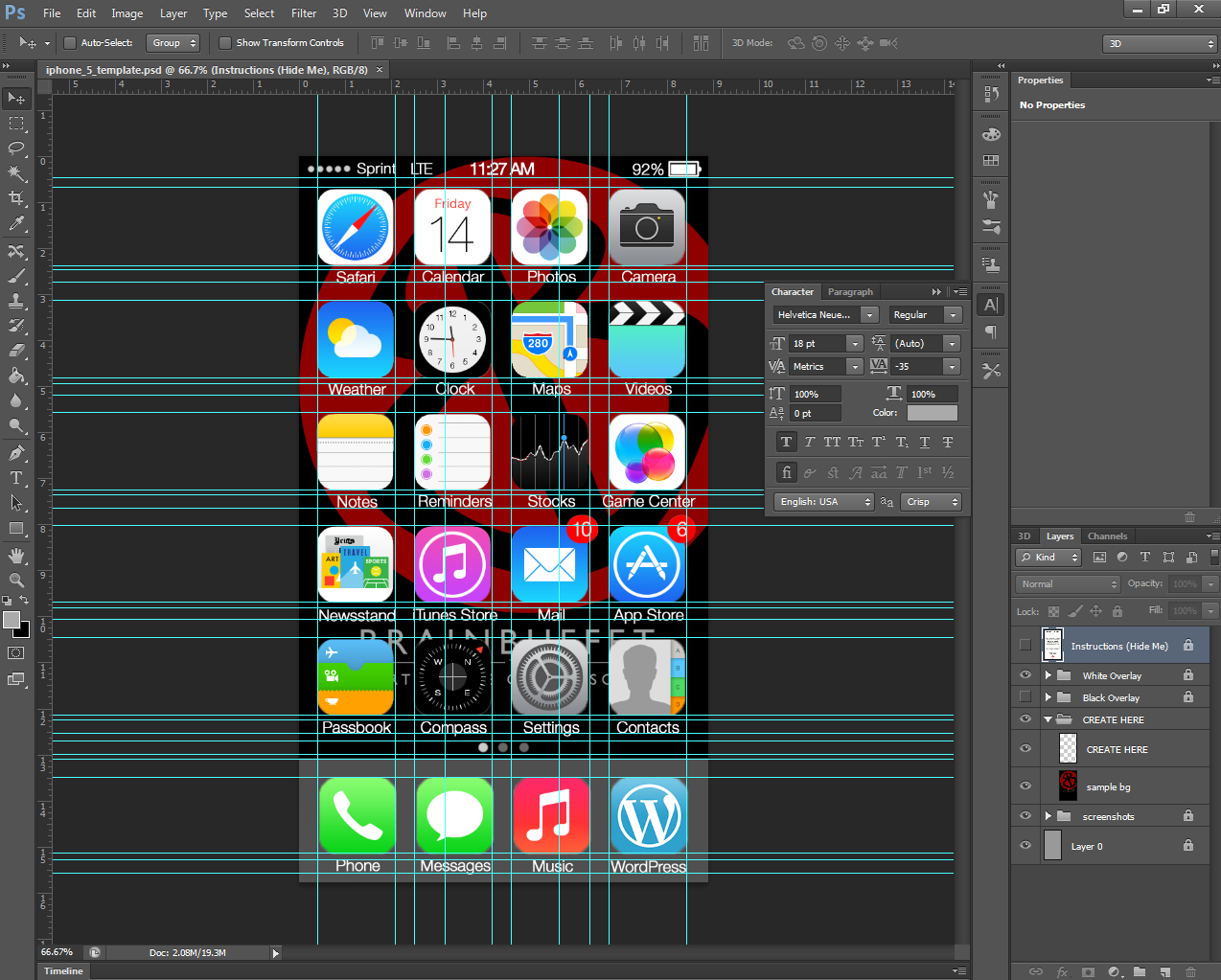Viewport: 1221px width, 980px height.
Task: Click the faux bold button in Character panel
Action: (x=786, y=442)
